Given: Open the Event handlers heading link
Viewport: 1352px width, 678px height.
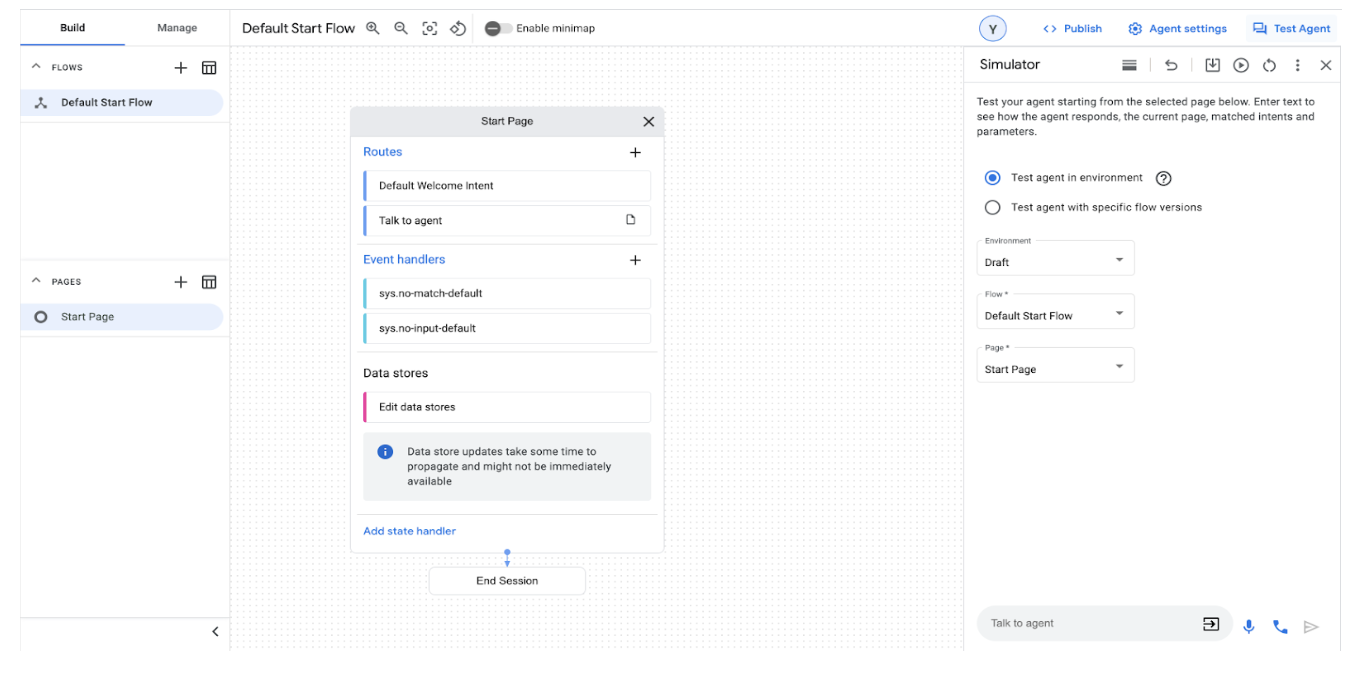Looking at the screenshot, I should 404,259.
